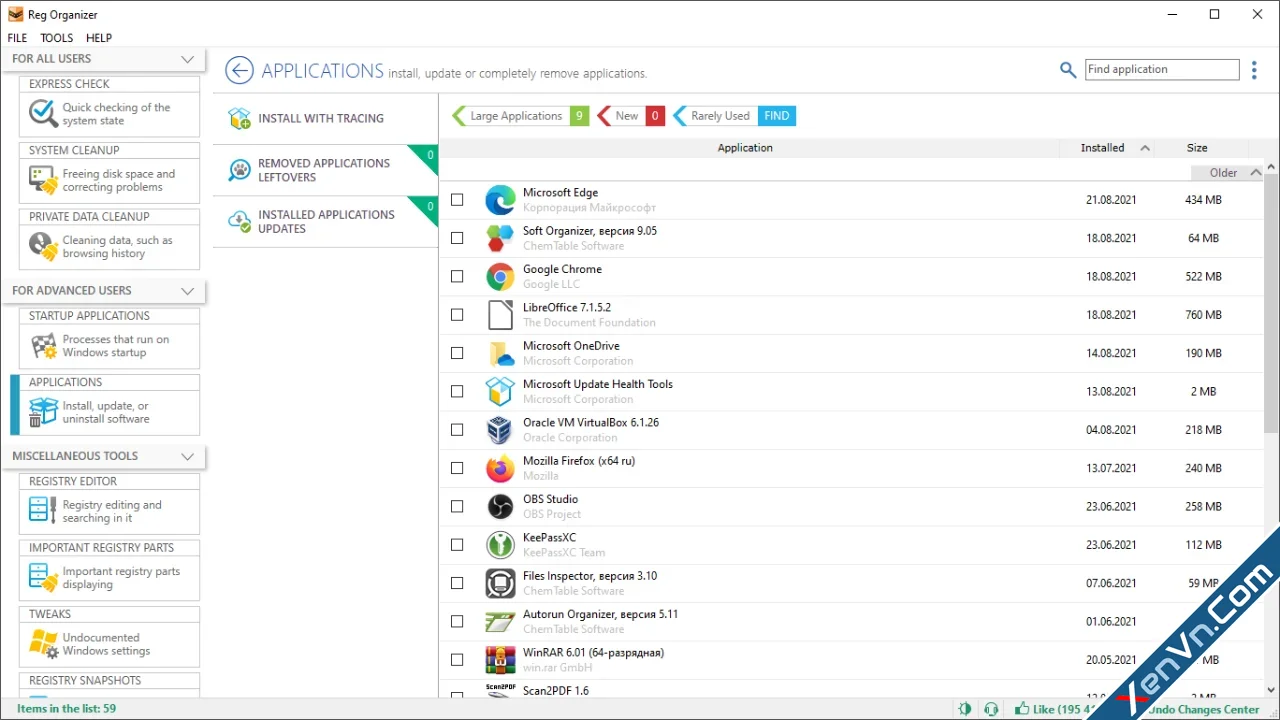This screenshot has height=720, width=1280.
Task: Click the WinRAR icon
Action: point(500,660)
